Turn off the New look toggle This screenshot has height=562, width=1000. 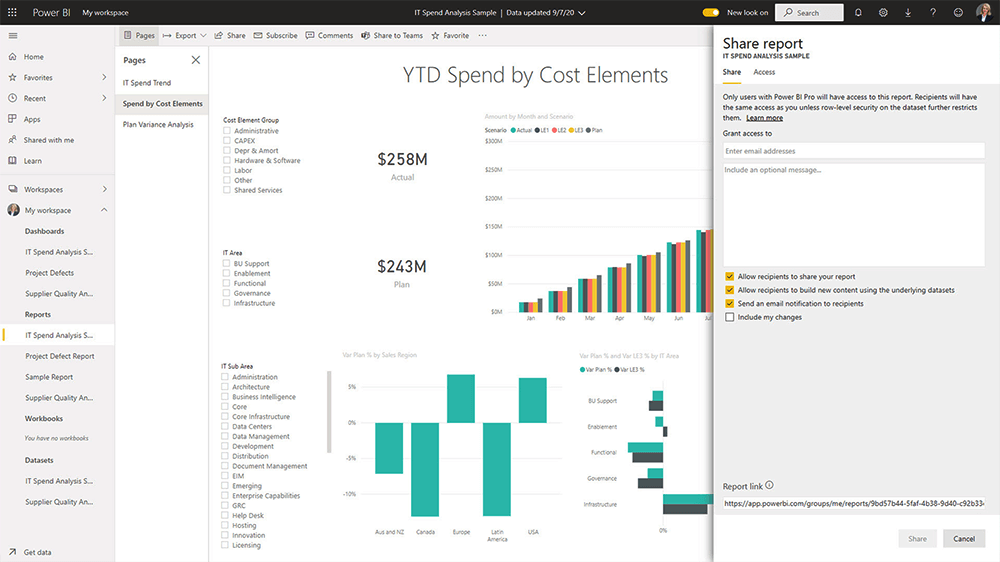coord(711,13)
